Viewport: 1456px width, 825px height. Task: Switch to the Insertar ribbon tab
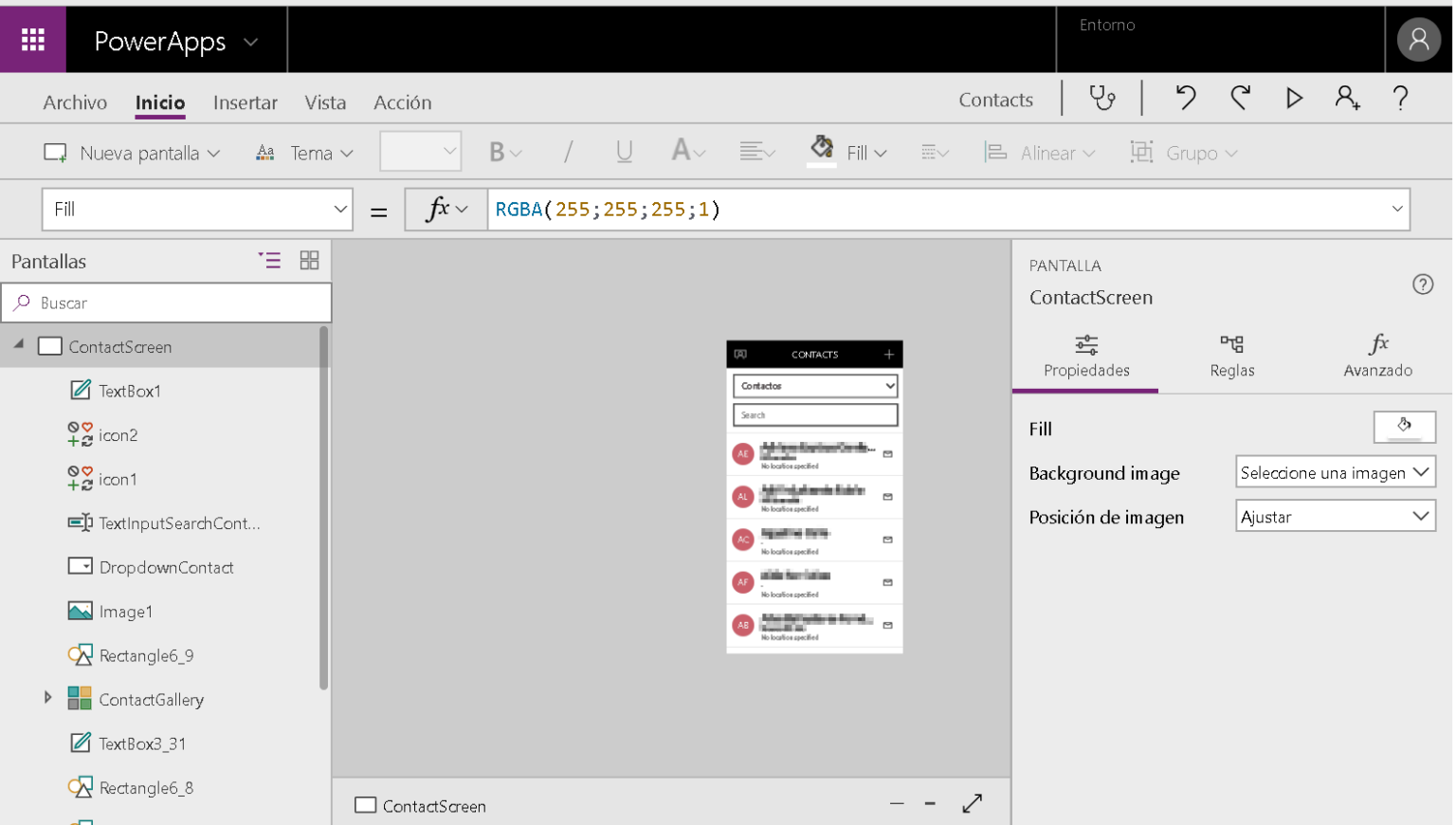click(x=246, y=102)
